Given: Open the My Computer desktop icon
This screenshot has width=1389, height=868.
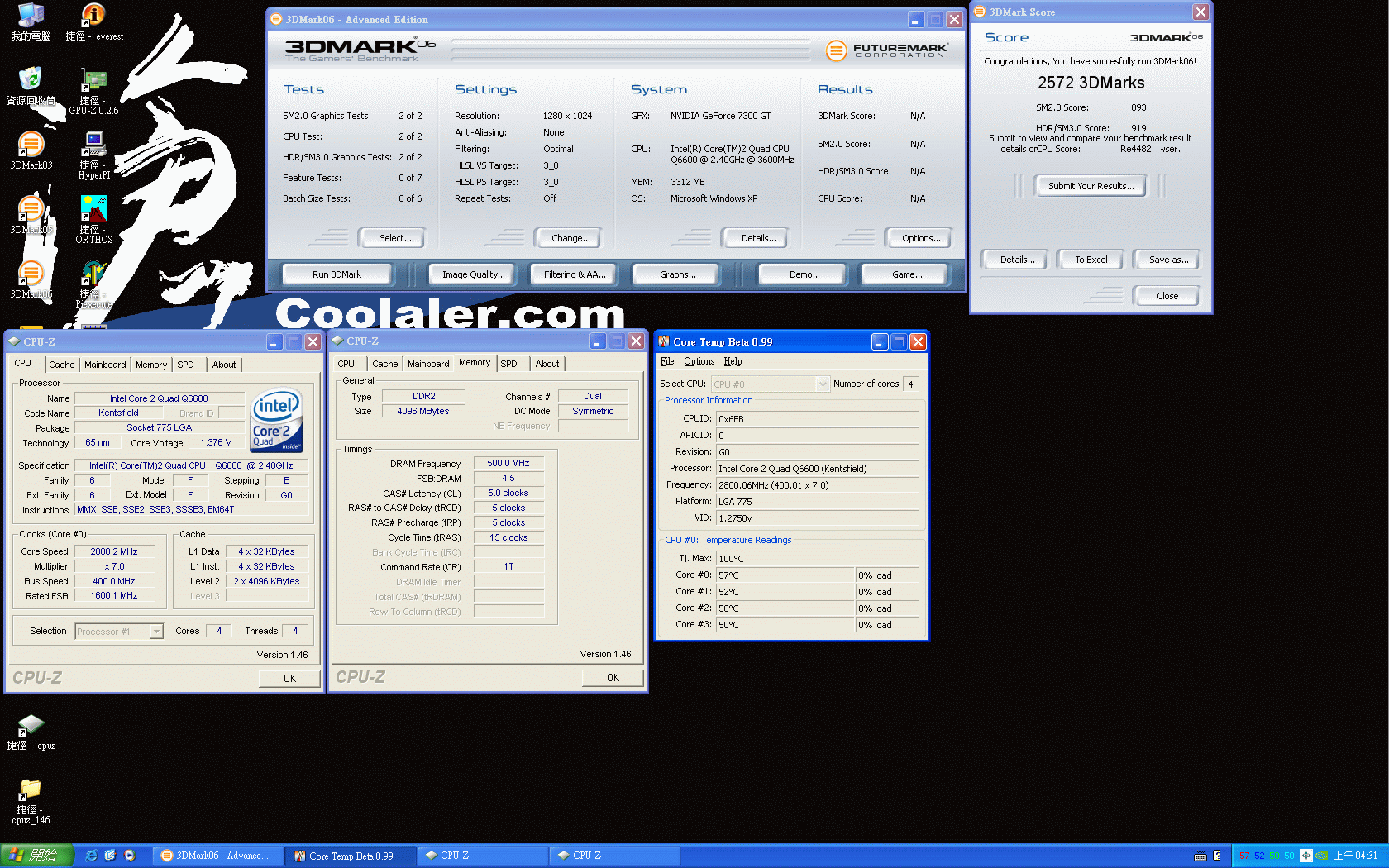Looking at the screenshot, I should pyautogui.click(x=31, y=21).
